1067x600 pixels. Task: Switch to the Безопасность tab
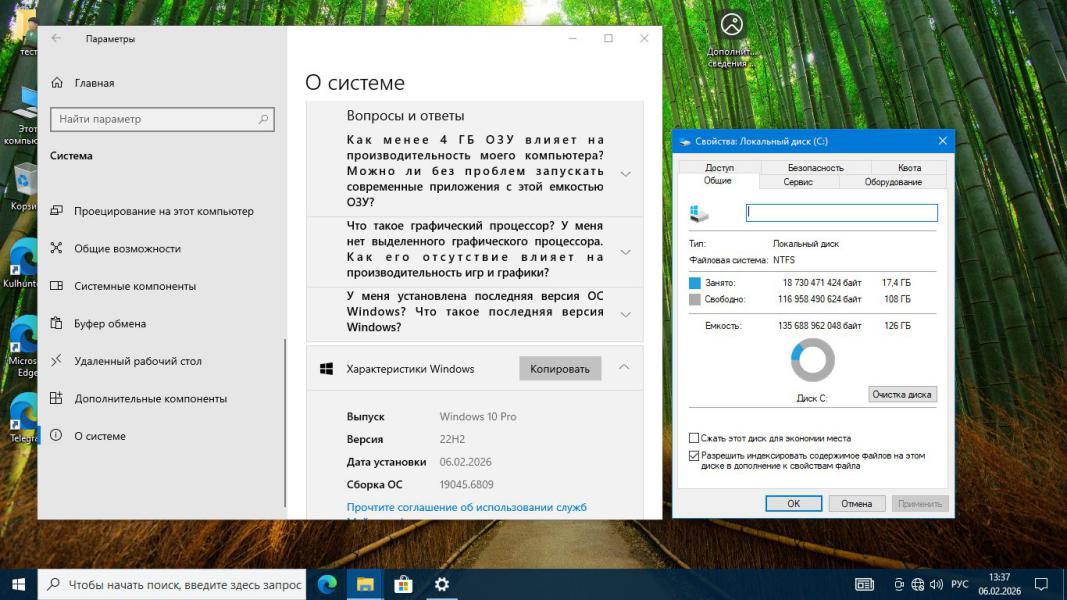click(x=815, y=168)
